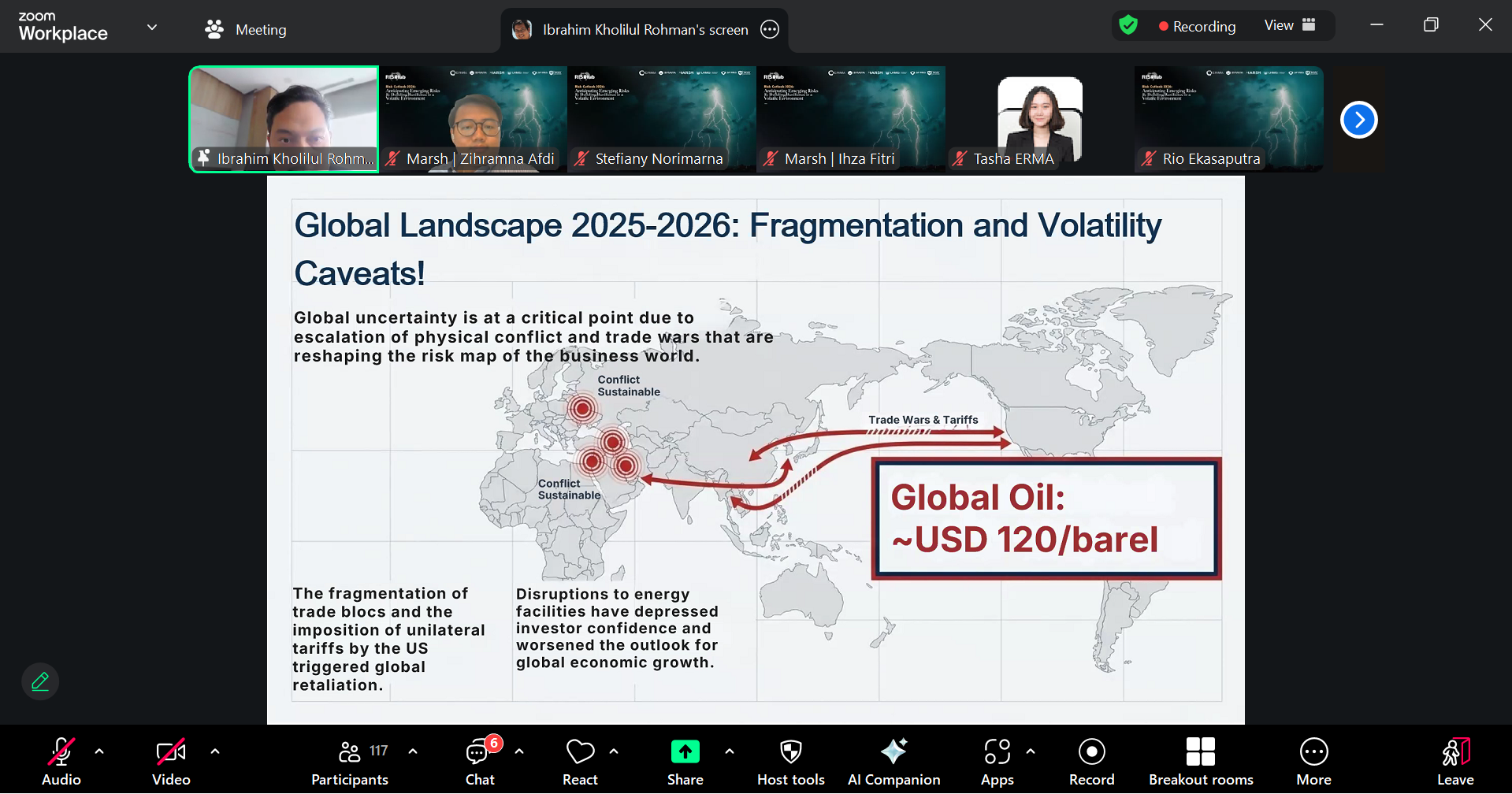Open the AI Companion panel
This screenshot has width=1512, height=794.
893,761
